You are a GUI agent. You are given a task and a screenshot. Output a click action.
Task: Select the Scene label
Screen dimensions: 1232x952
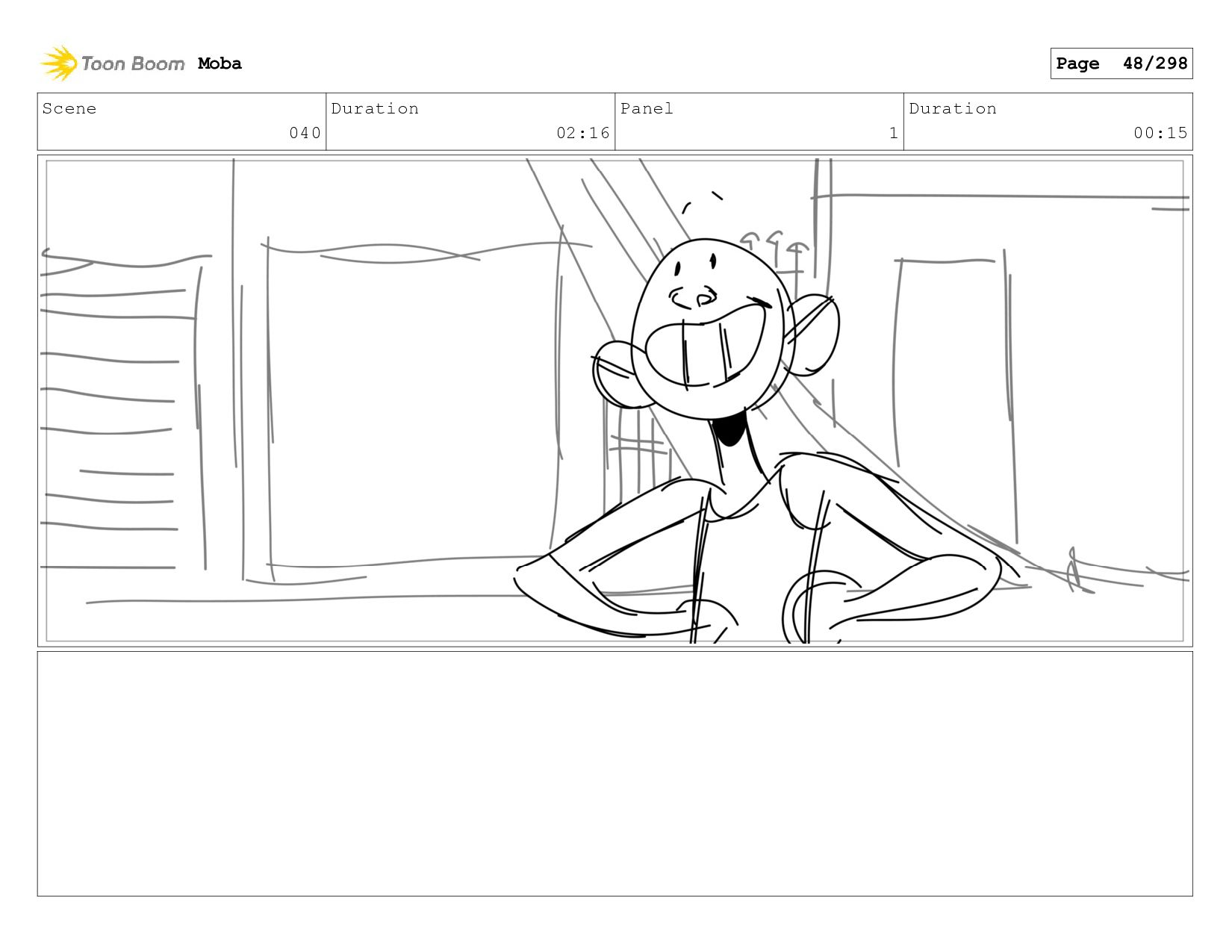pos(69,108)
